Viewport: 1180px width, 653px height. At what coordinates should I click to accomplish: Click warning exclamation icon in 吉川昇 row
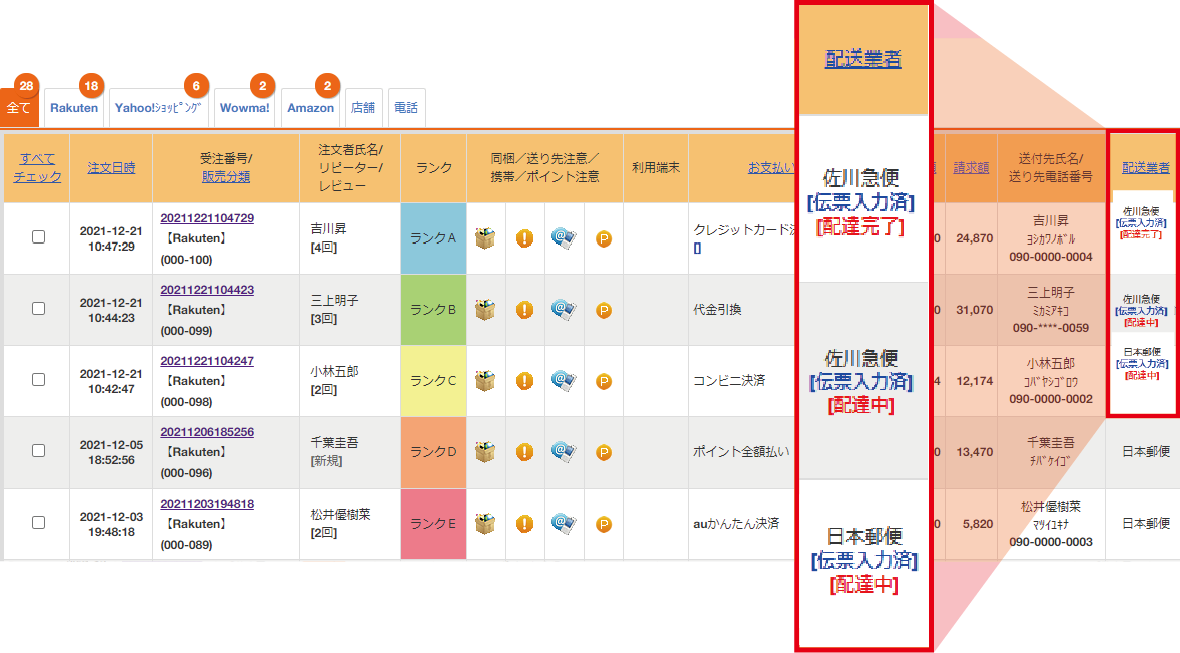click(525, 238)
